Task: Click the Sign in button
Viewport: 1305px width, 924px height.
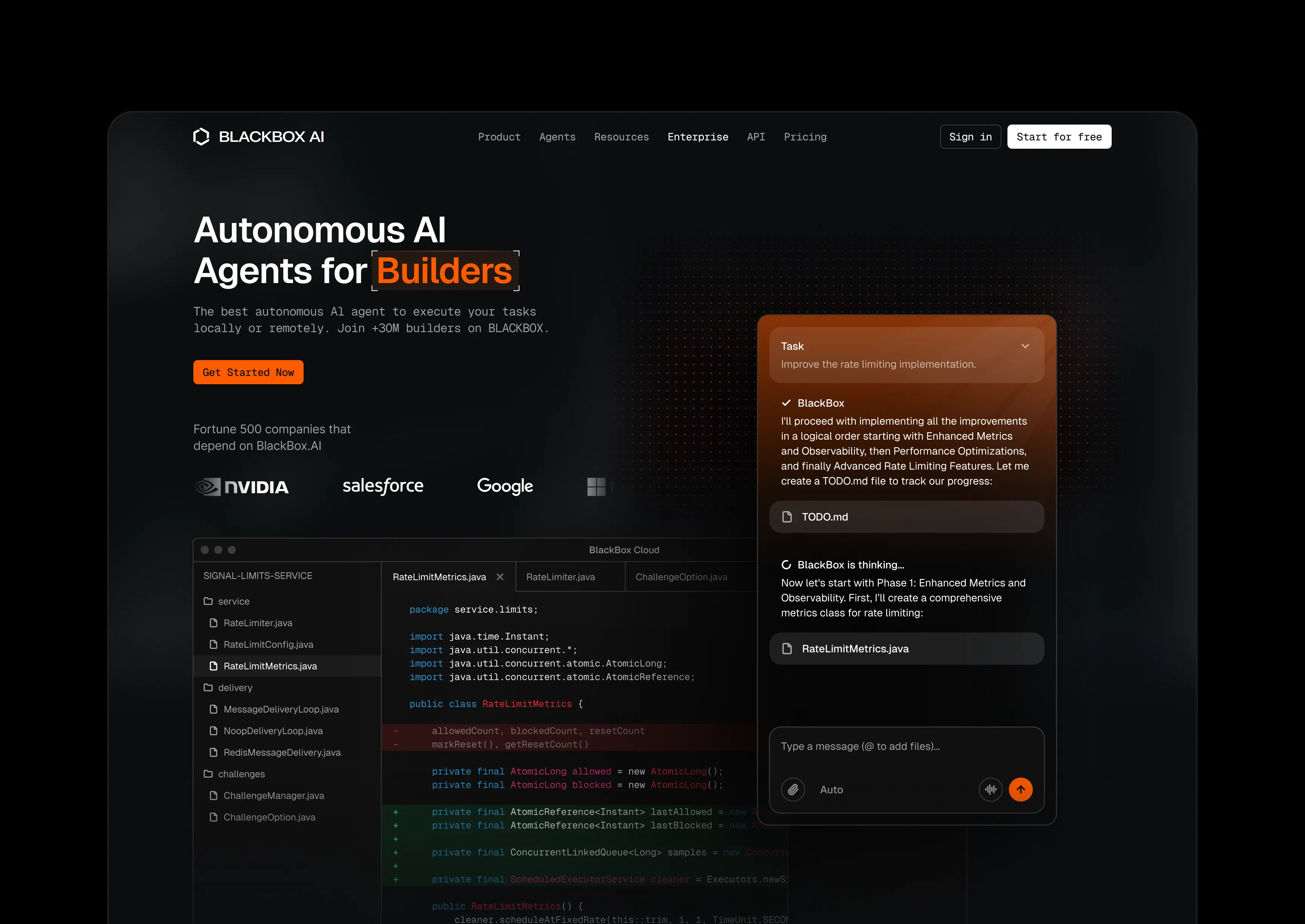Action: tap(970, 137)
